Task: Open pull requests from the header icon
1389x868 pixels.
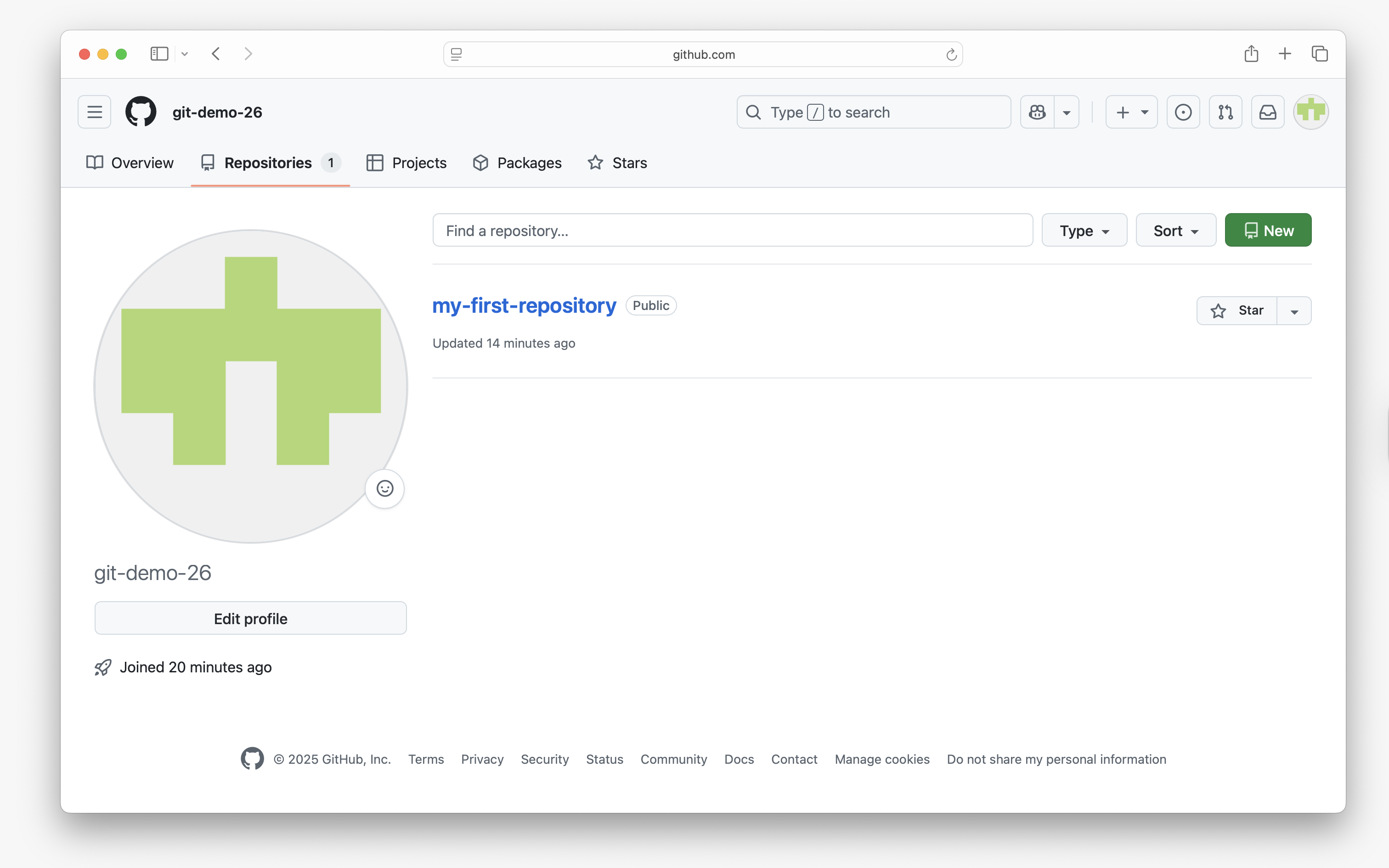Action: click(1225, 111)
